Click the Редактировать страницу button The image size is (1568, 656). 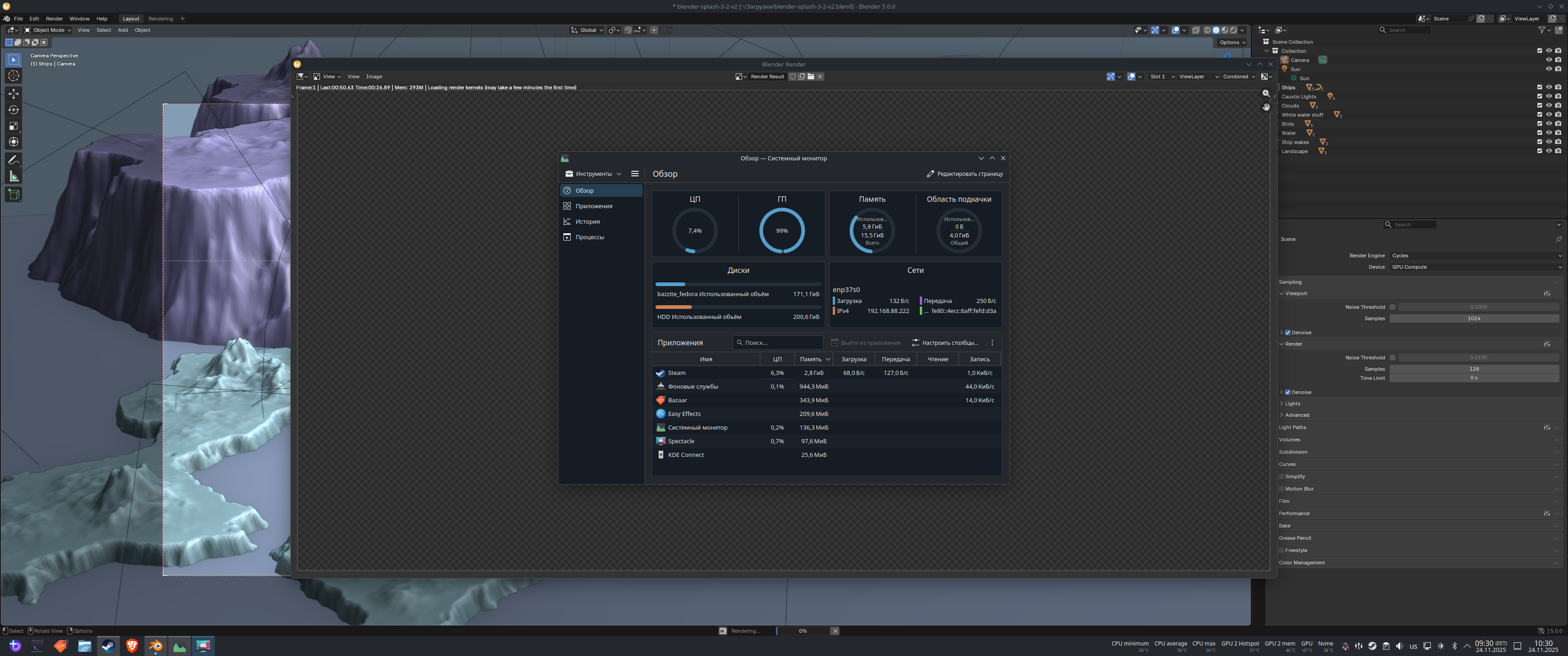point(965,174)
